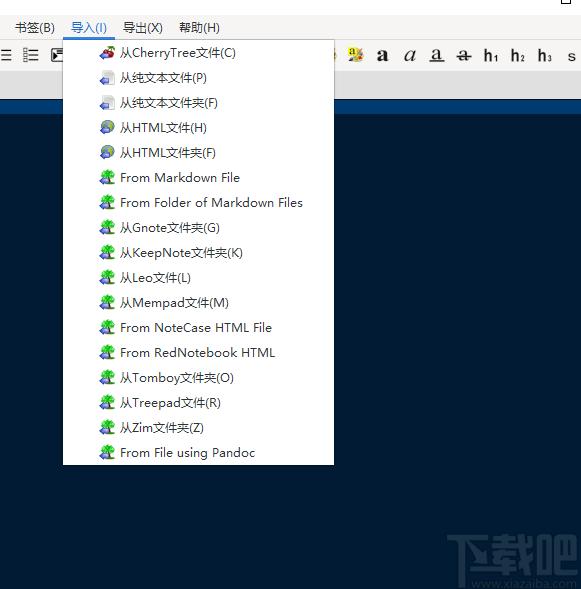Import 从Leo文件(L)
The width and height of the screenshot is (581, 589).
tap(198, 278)
